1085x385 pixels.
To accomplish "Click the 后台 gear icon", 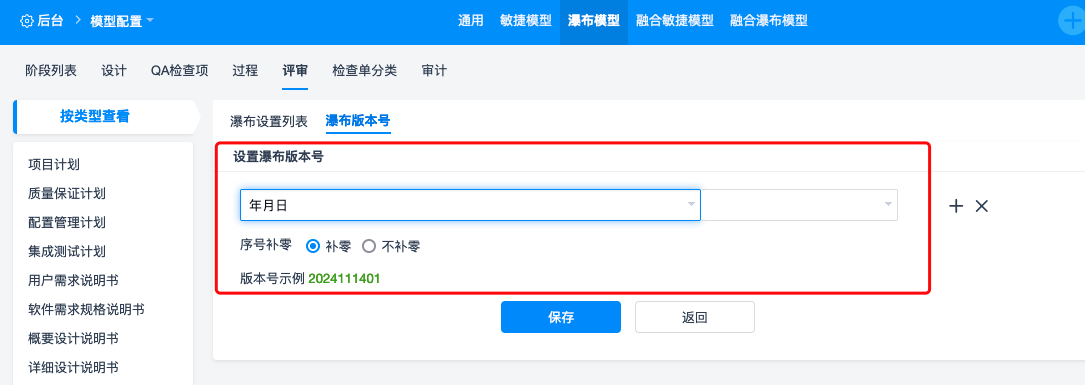I will tap(27, 21).
